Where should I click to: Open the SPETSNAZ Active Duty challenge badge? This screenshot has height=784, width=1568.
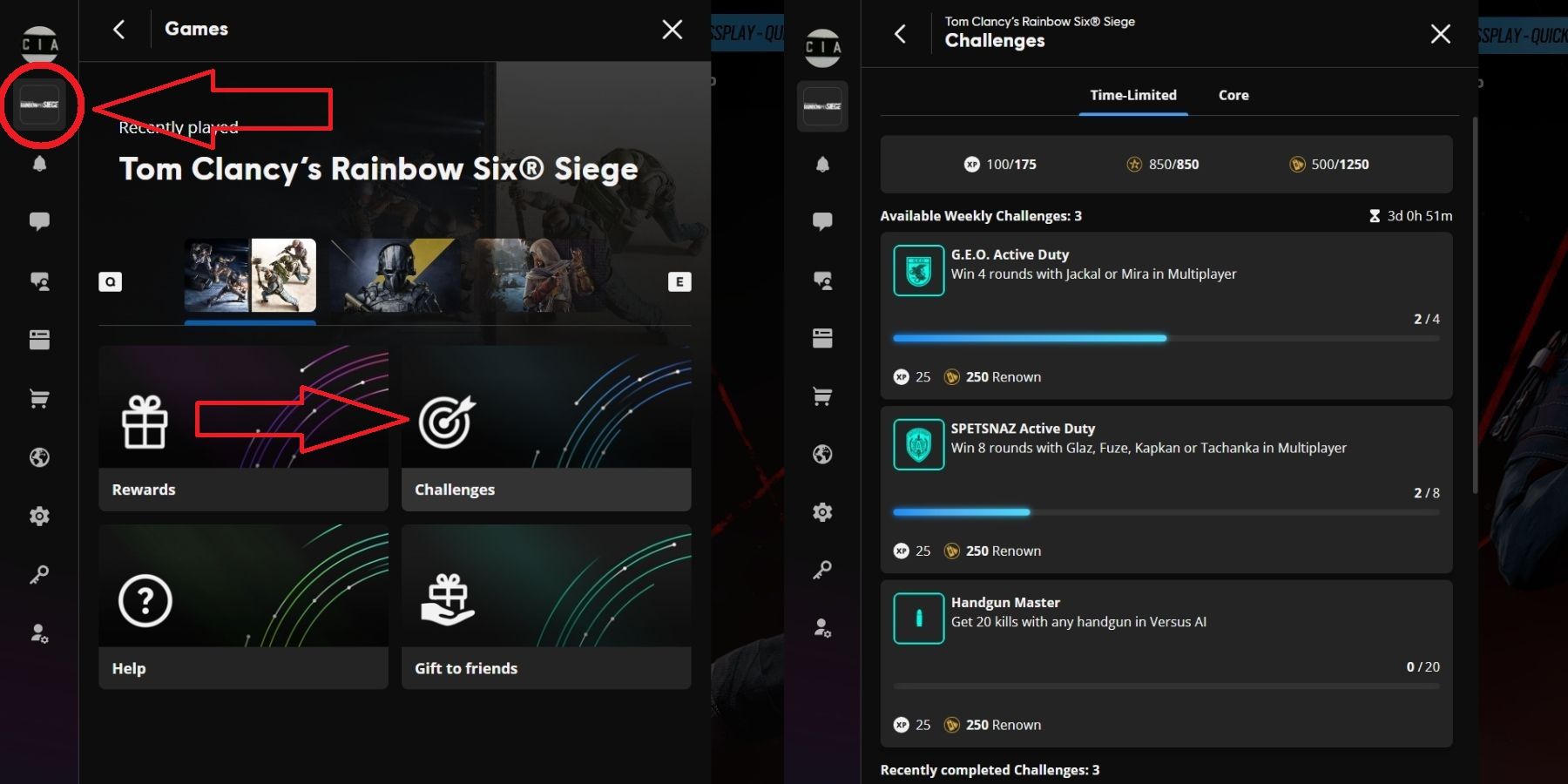919,444
